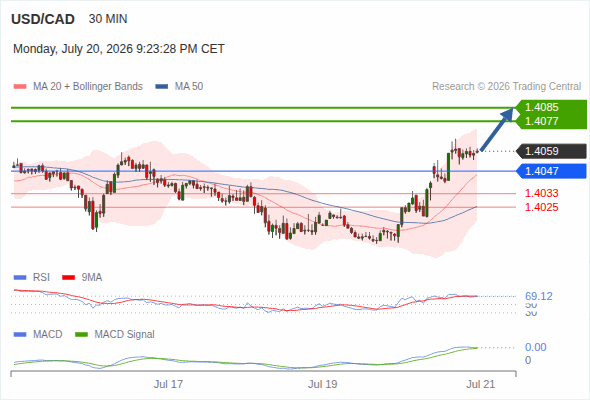Viewport: 590px width, 400px height.
Task: Click the Jul 19 date axis marker
Action: [322, 384]
